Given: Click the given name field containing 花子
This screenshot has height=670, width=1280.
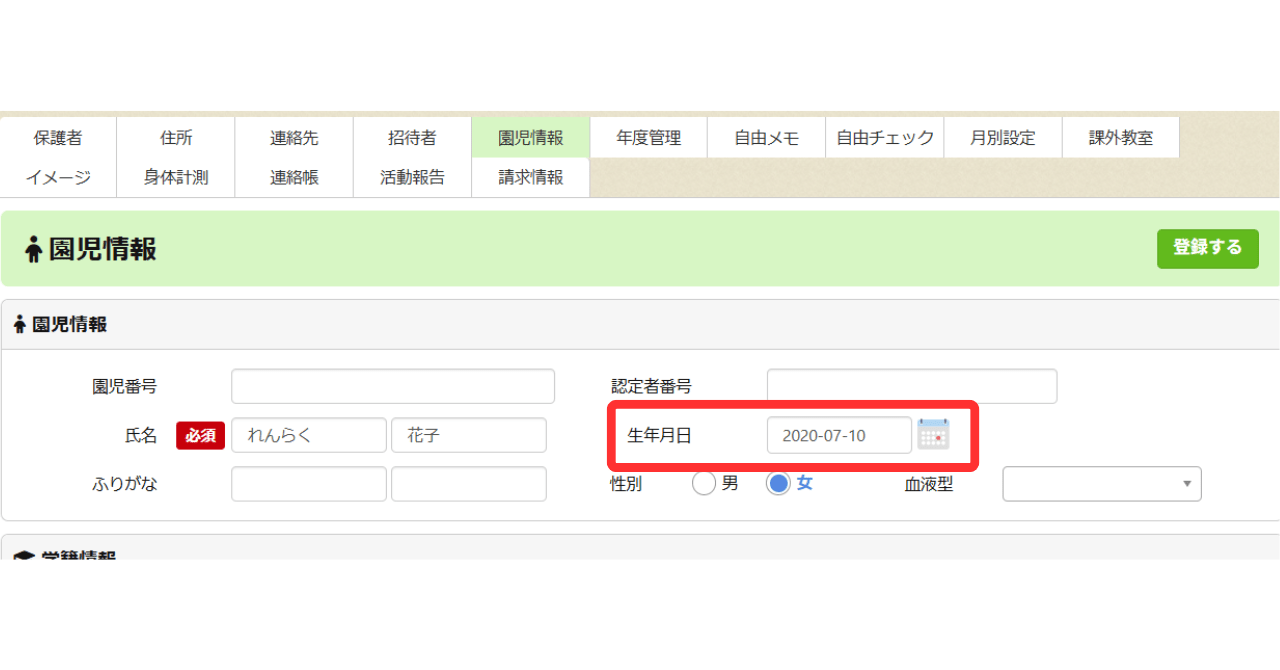Looking at the screenshot, I should 469,435.
